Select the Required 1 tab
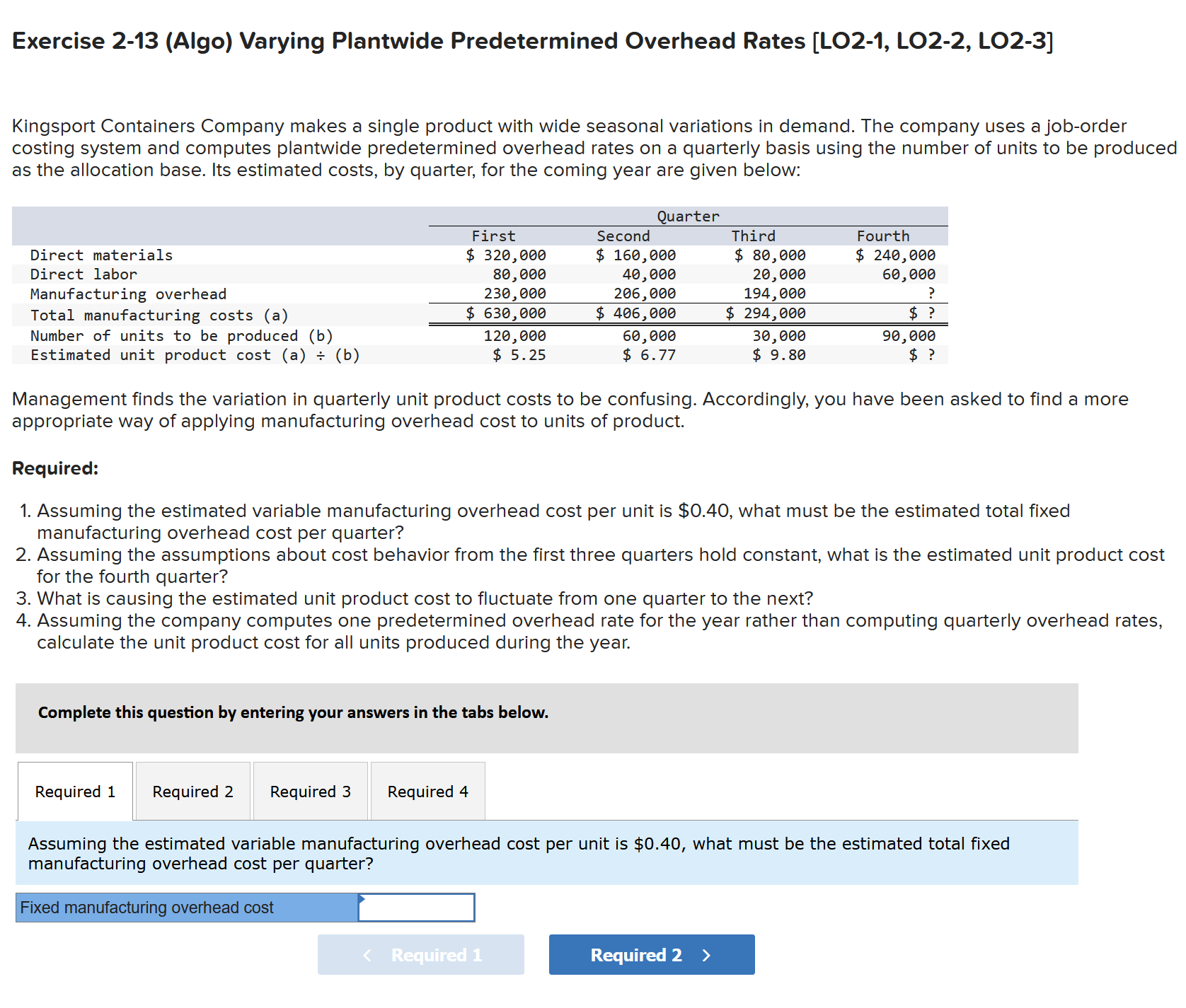The width and height of the screenshot is (1186, 1008). tap(74, 792)
